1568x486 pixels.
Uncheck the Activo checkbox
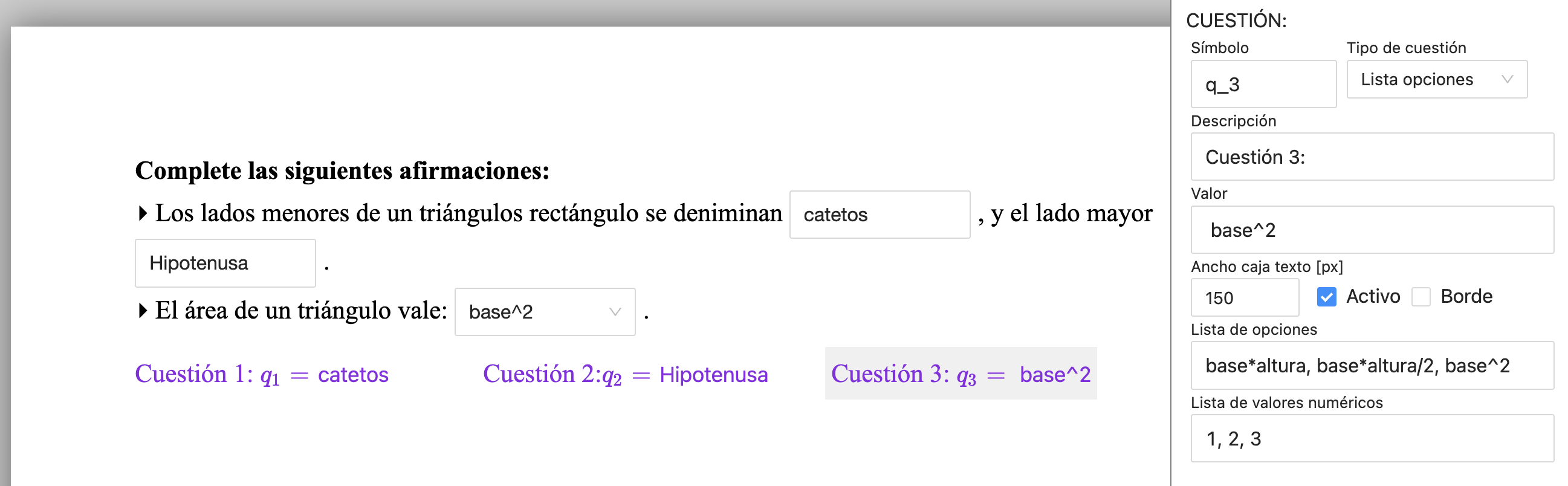(1326, 297)
